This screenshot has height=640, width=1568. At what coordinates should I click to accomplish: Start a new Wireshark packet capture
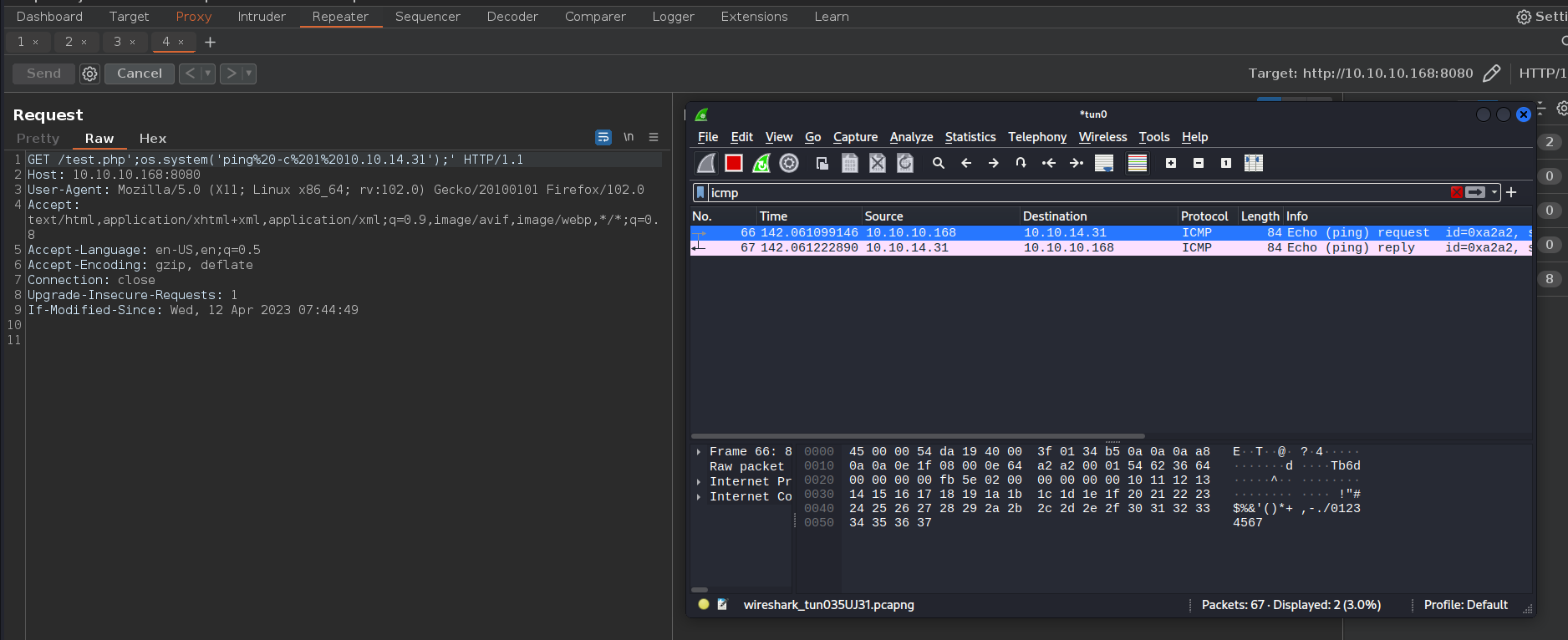click(x=706, y=163)
